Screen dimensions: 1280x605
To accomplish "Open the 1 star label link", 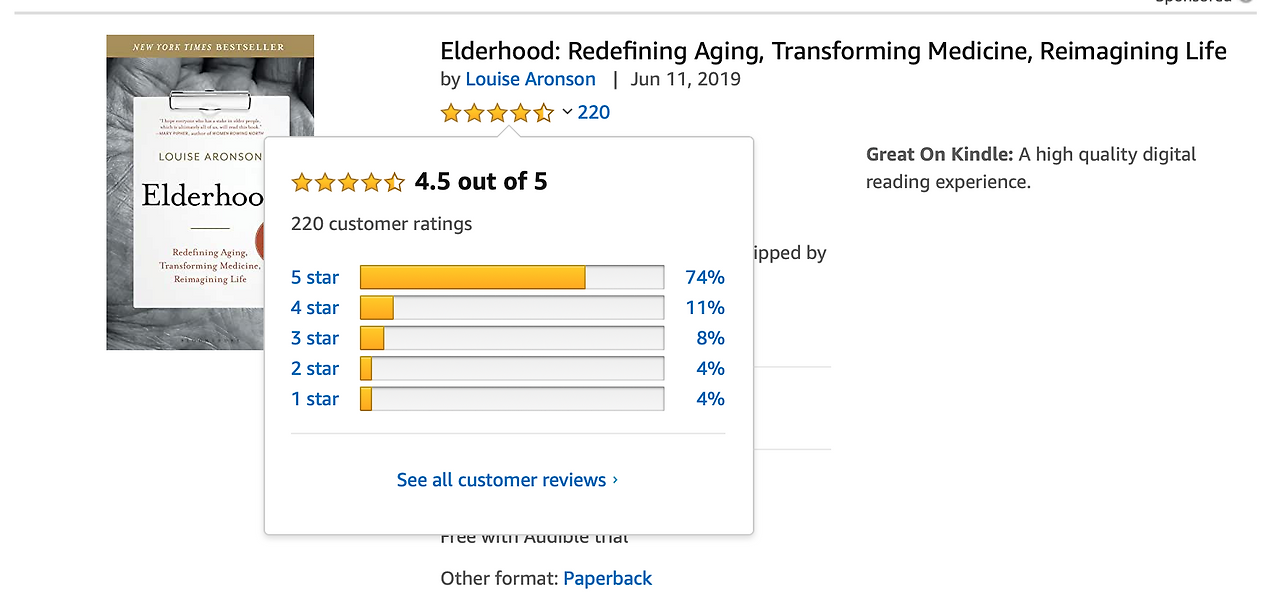I will (x=315, y=399).
